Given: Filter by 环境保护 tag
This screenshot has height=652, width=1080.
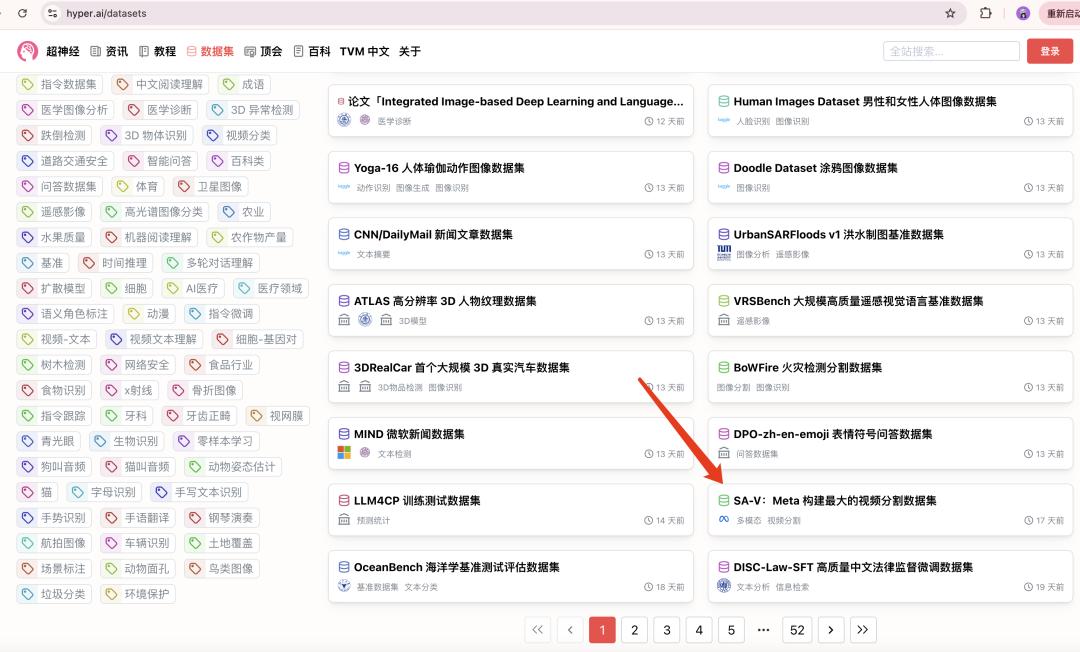Looking at the screenshot, I should click(x=138, y=593).
